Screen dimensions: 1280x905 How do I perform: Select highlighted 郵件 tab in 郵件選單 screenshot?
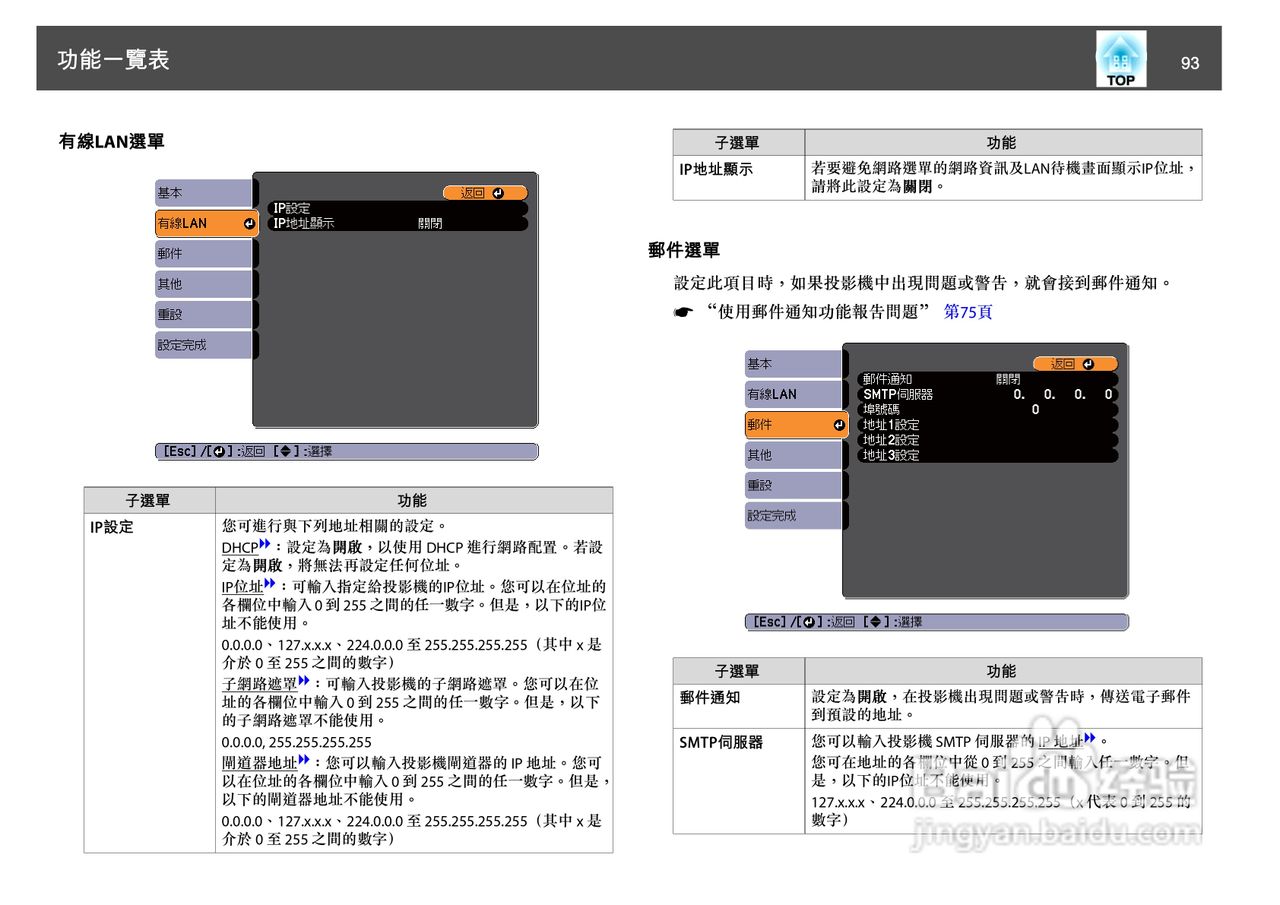pos(796,425)
